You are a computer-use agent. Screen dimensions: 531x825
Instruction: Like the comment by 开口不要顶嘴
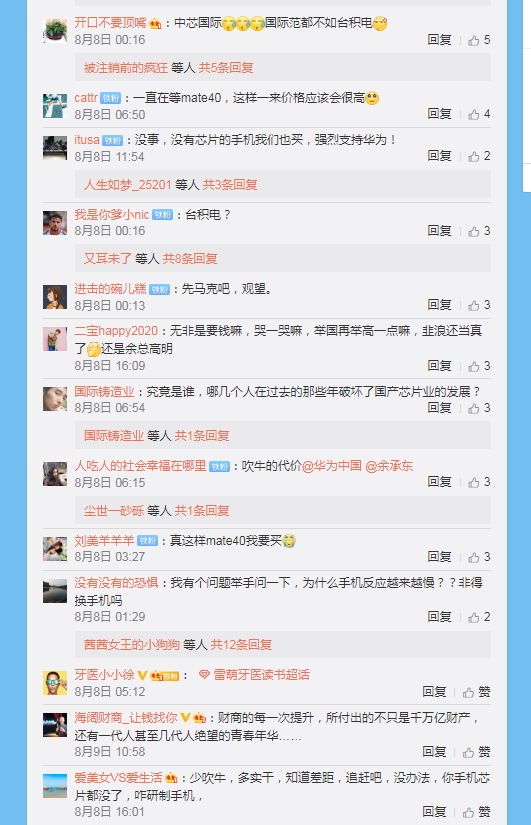[x=479, y=40]
